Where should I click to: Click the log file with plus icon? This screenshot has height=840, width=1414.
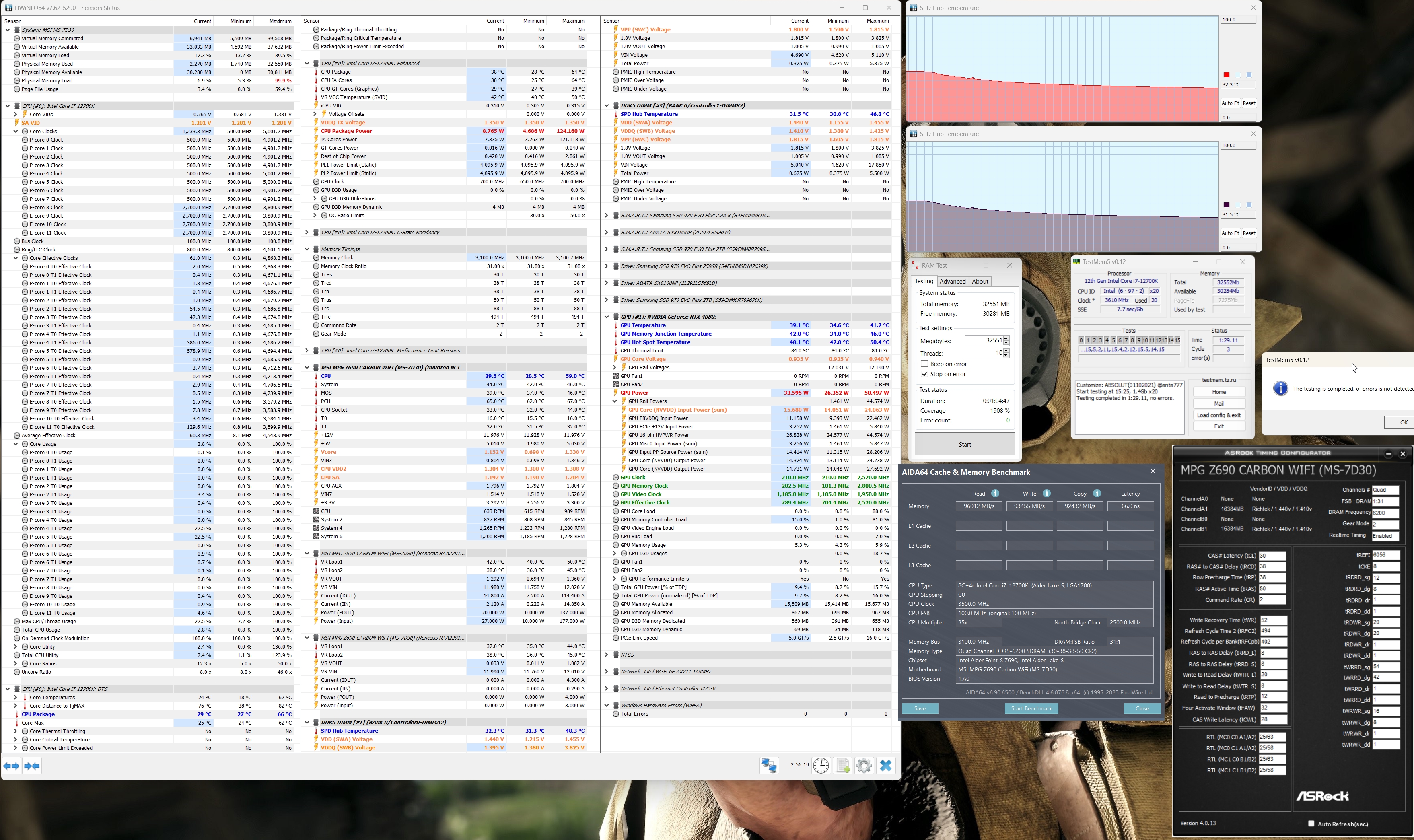843,766
